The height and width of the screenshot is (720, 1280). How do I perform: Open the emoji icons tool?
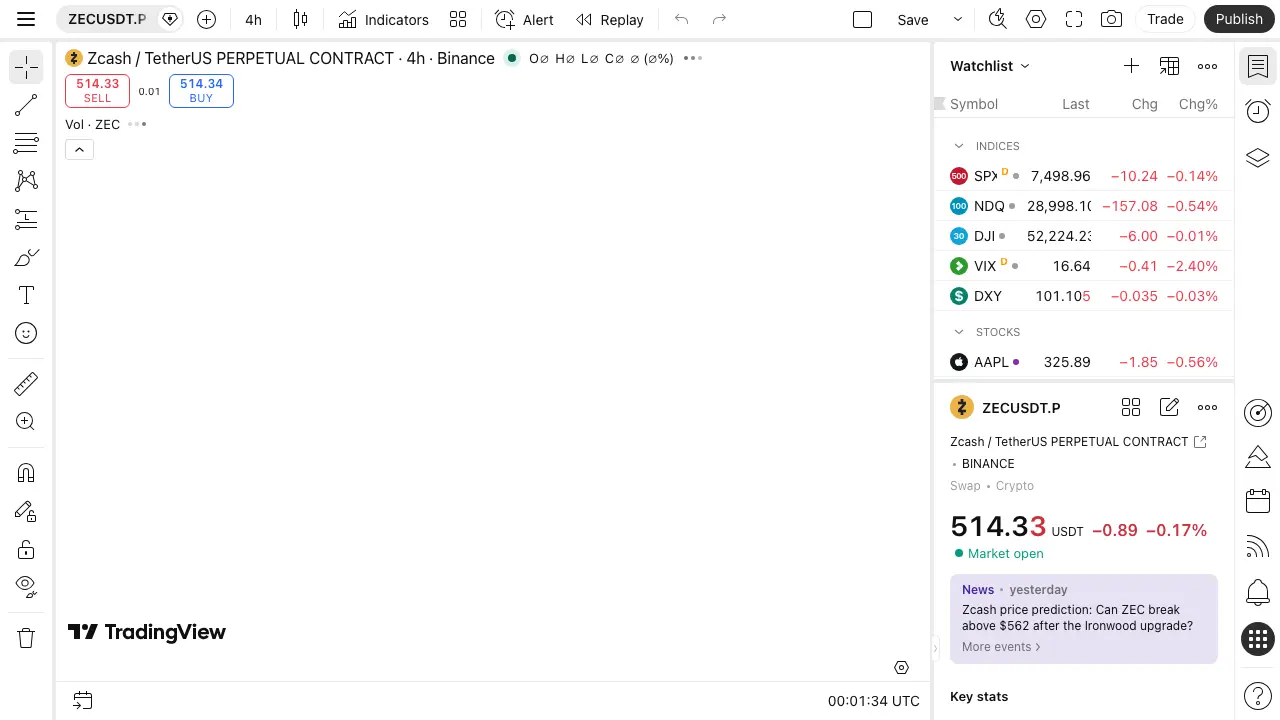point(26,333)
